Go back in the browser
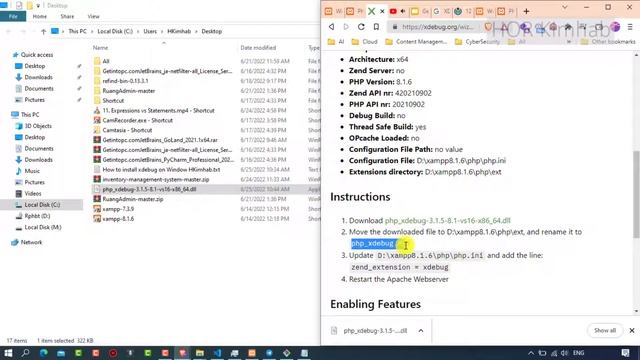Screen dimensions: 640x360 pyautogui.click(x=331, y=27)
